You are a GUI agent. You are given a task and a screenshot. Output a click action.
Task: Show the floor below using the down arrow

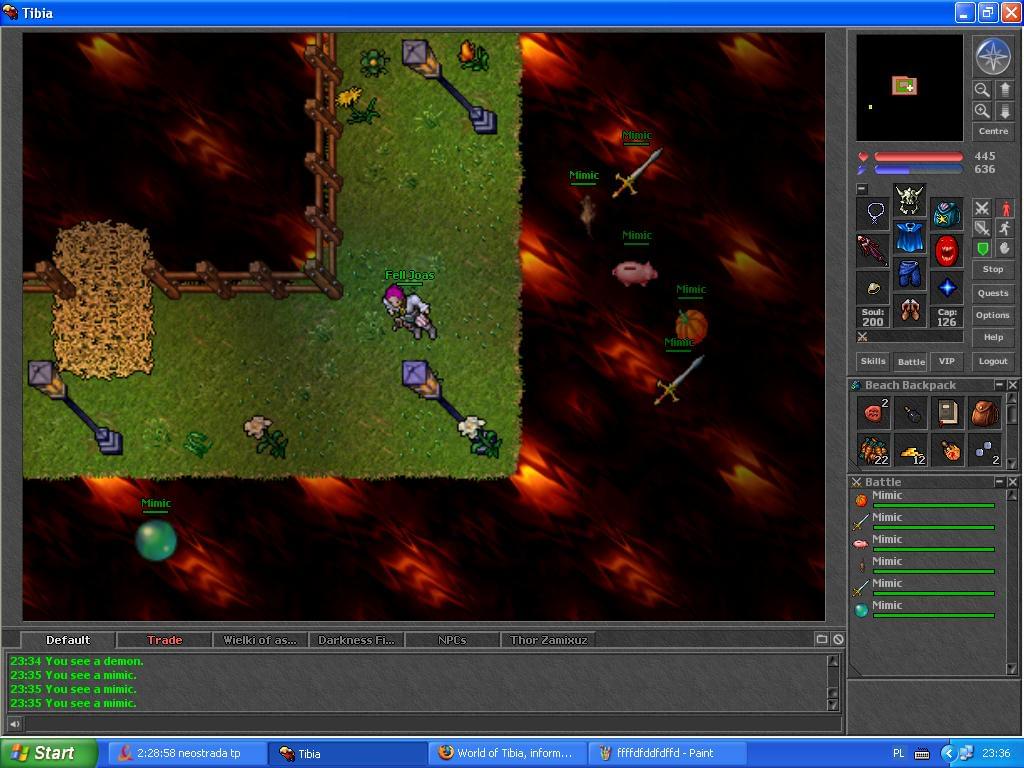point(1004,111)
